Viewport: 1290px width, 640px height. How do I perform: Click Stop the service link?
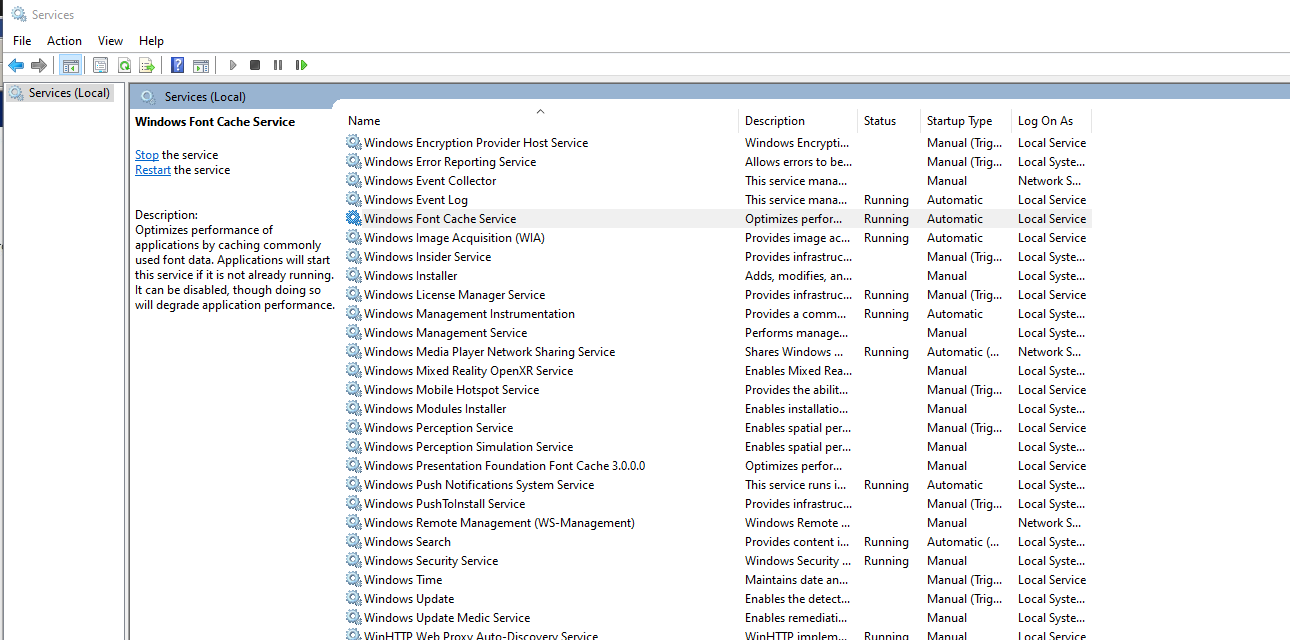(x=147, y=155)
